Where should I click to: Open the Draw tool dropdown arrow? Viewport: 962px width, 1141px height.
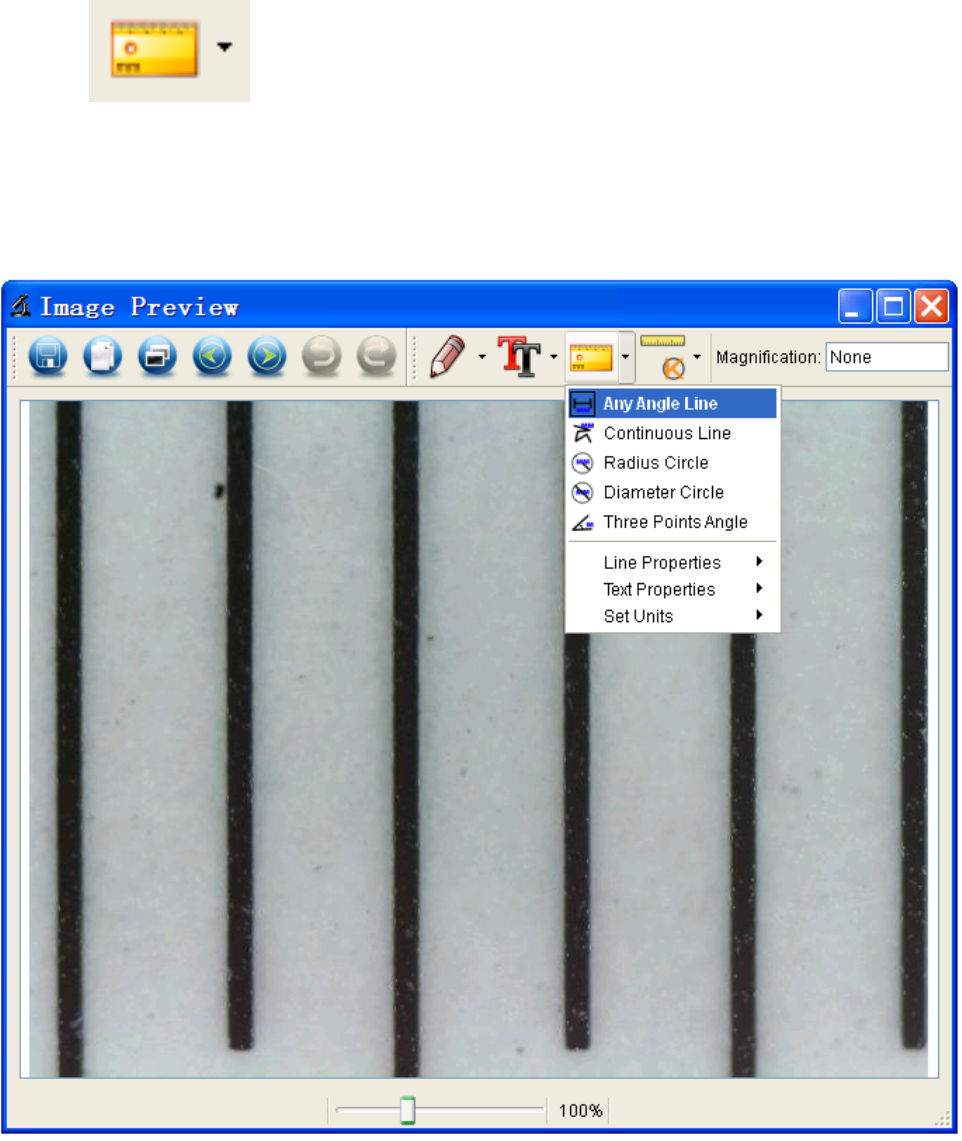click(482, 357)
